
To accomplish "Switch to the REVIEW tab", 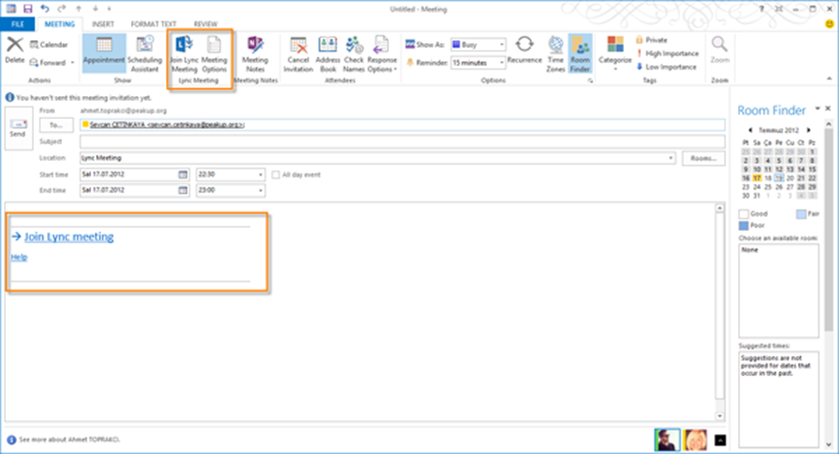I will tap(205, 24).
